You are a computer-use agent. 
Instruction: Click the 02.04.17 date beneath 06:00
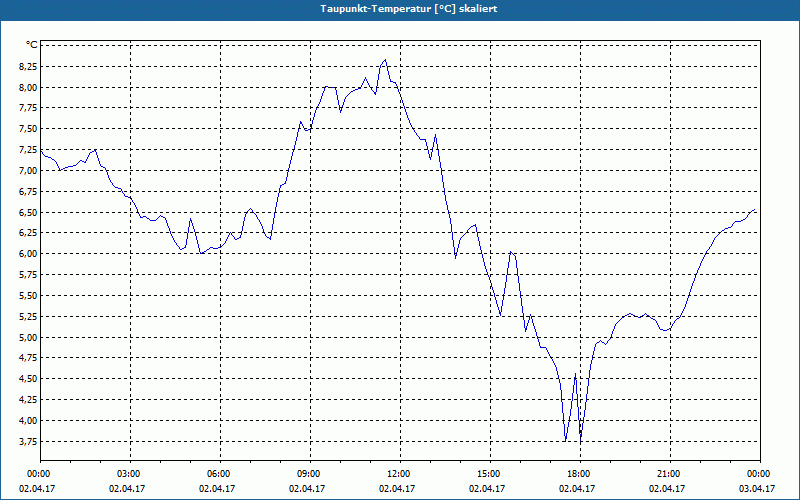coord(217,488)
